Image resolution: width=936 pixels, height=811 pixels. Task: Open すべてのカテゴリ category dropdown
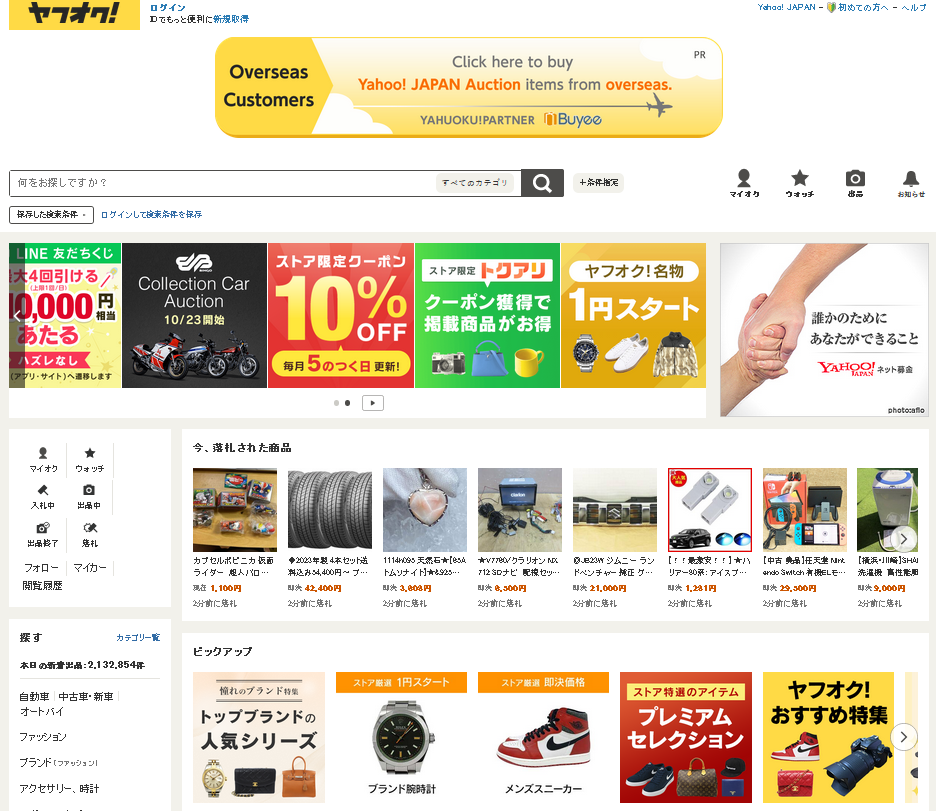pos(475,183)
